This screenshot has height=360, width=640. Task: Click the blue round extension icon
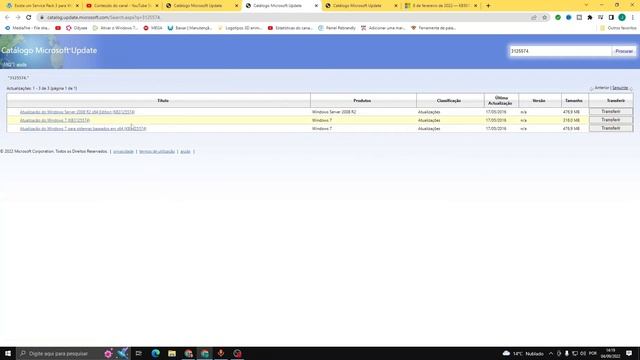tap(569, 18)
